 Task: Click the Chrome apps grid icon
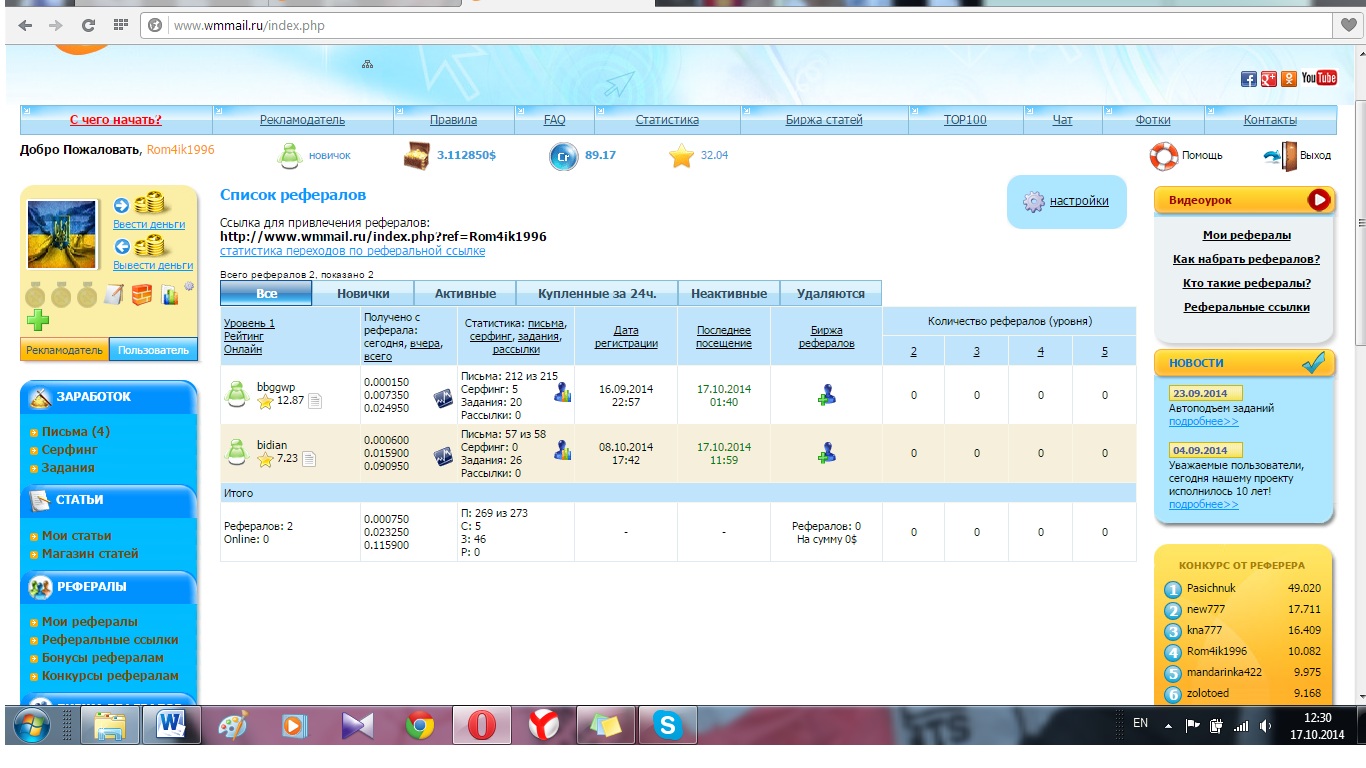coord(121,25)
